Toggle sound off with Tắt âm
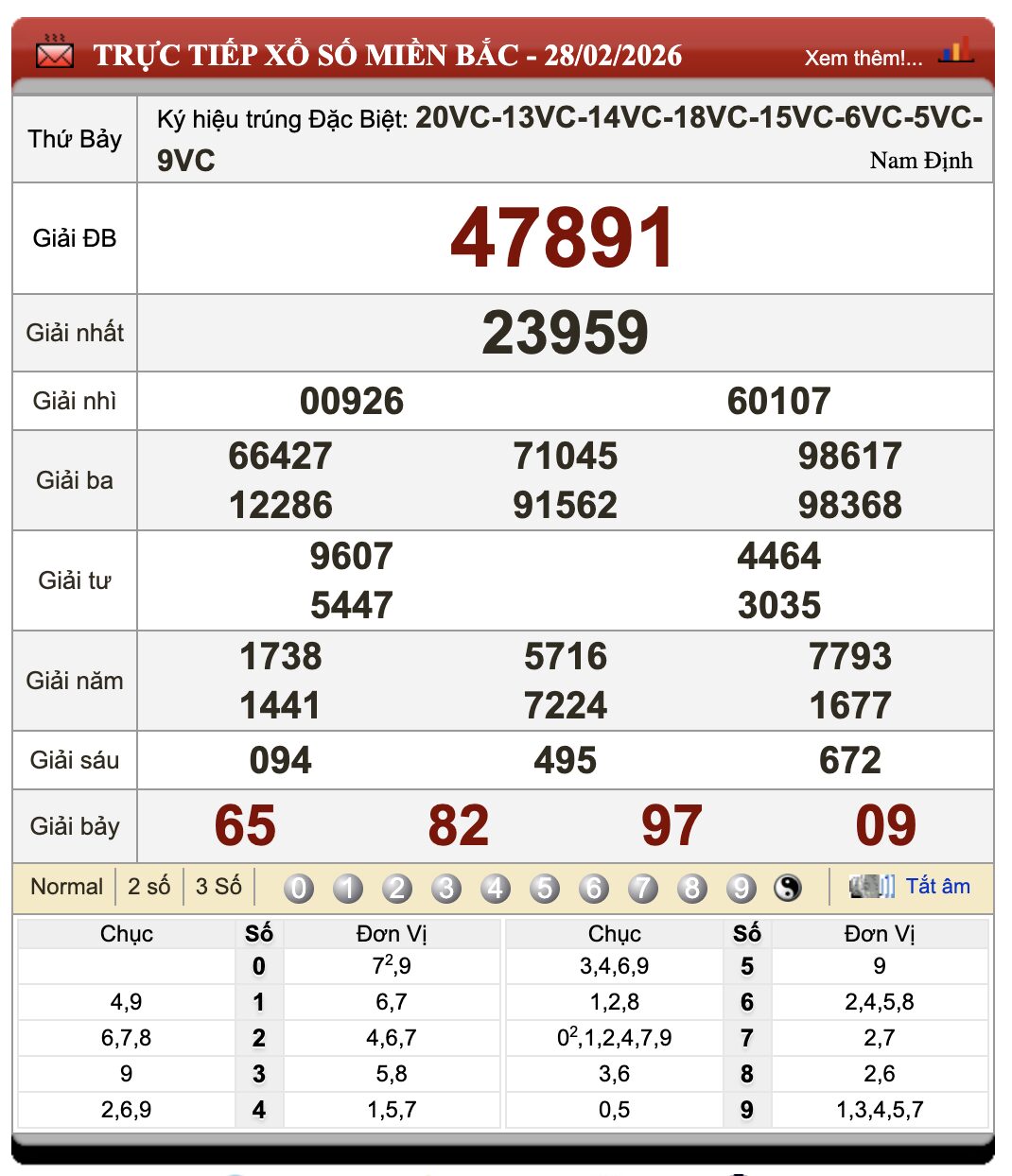The image size is (1012, 1176). coord(937,886)
